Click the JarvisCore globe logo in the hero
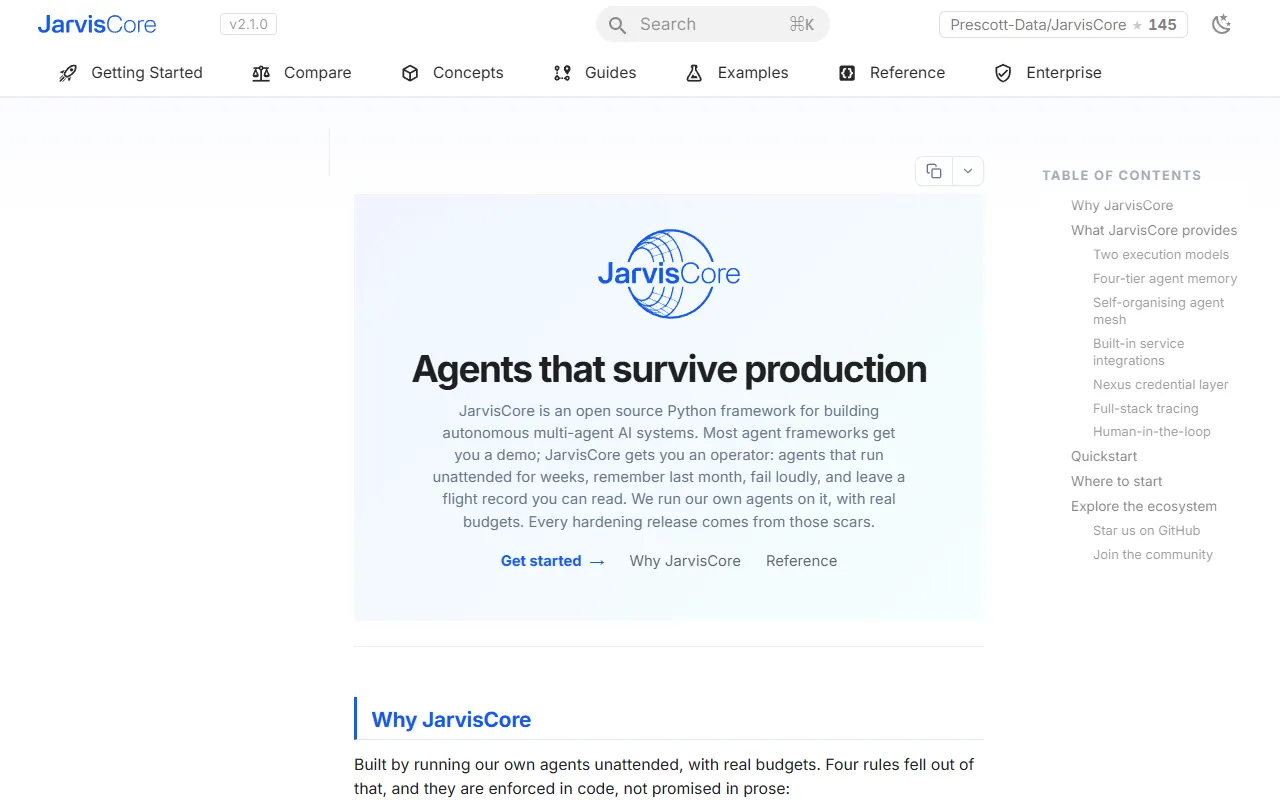Screen dimensions: 1280x800 click(669, 274)
